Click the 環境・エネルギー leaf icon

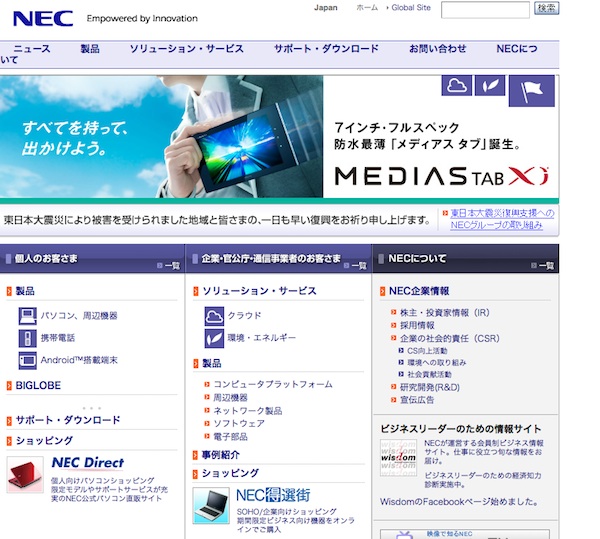click(214, 338)
